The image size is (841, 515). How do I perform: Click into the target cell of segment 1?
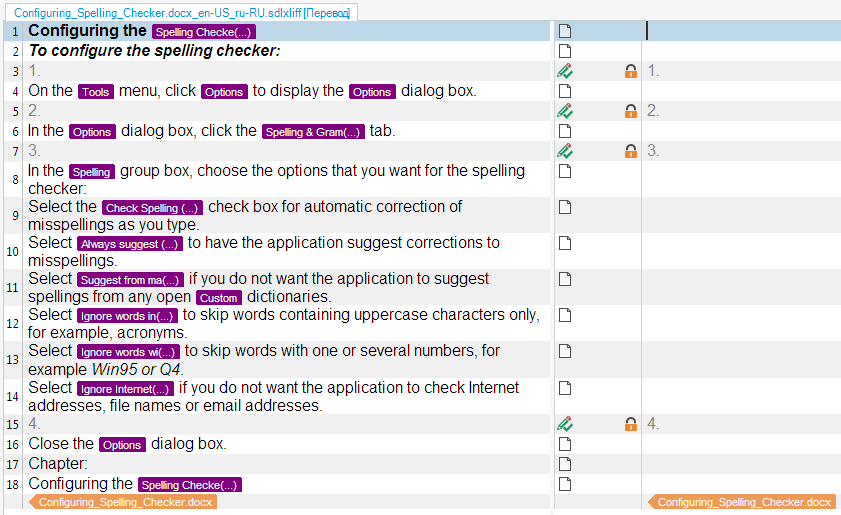[740, 31]
